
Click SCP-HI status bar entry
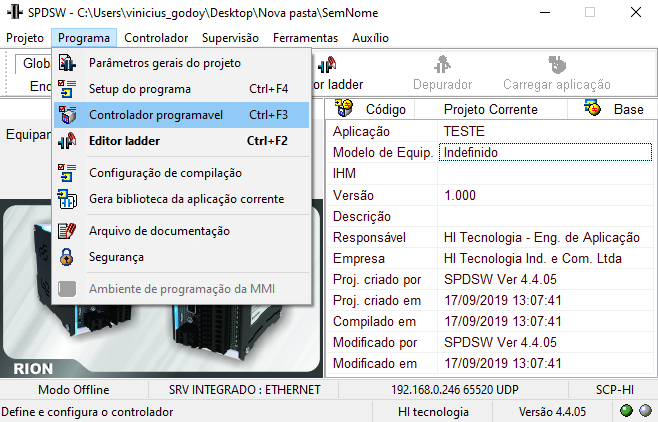click(615, 390)
